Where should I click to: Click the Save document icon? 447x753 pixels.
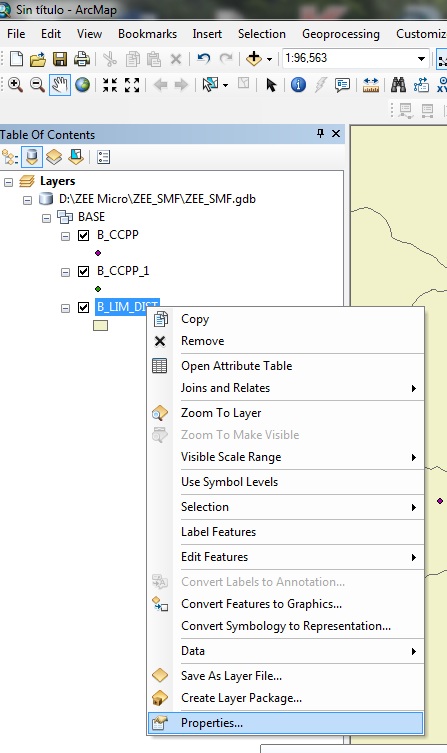(60, 59)
